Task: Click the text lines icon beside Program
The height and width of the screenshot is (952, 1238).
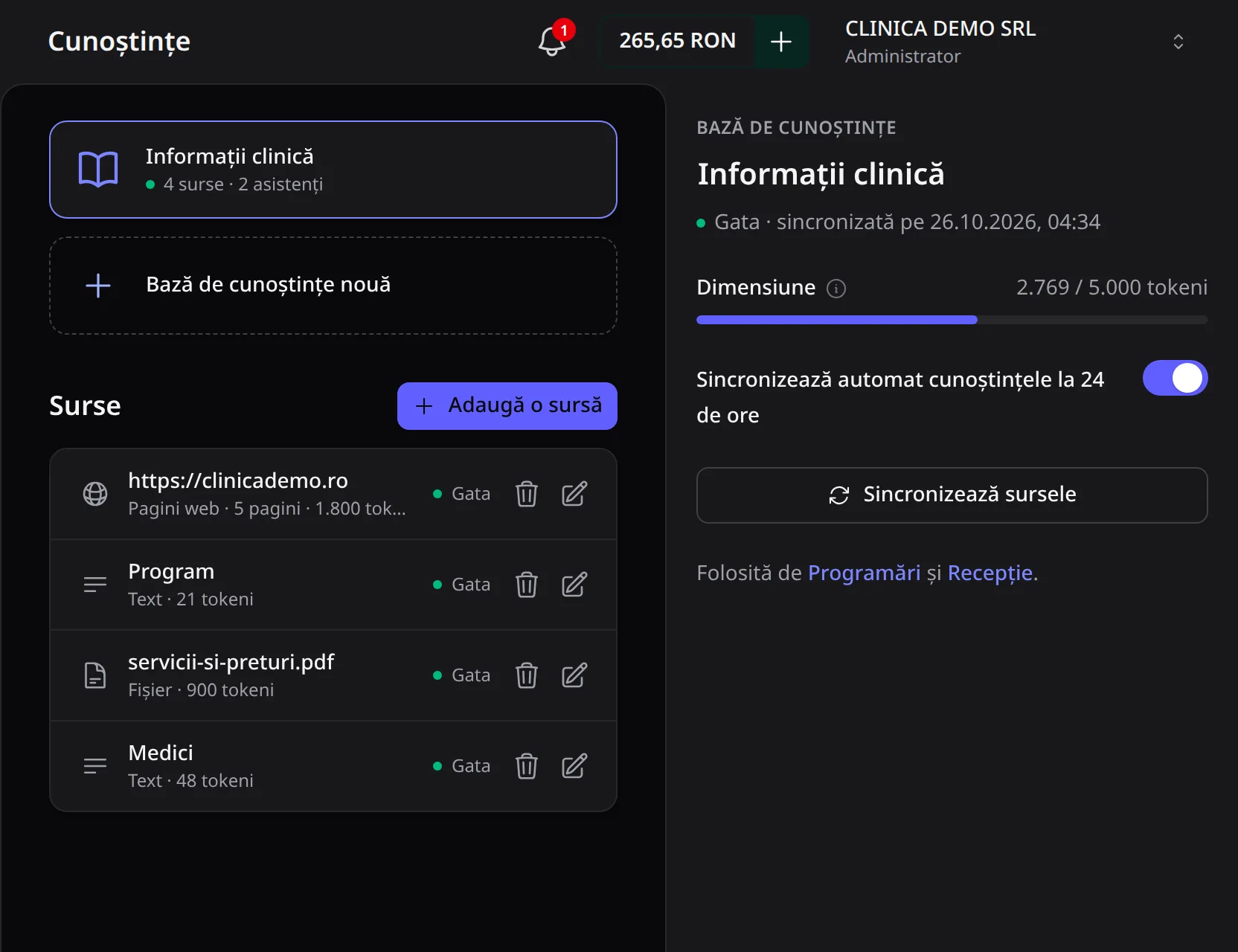Action: (95, 585)
